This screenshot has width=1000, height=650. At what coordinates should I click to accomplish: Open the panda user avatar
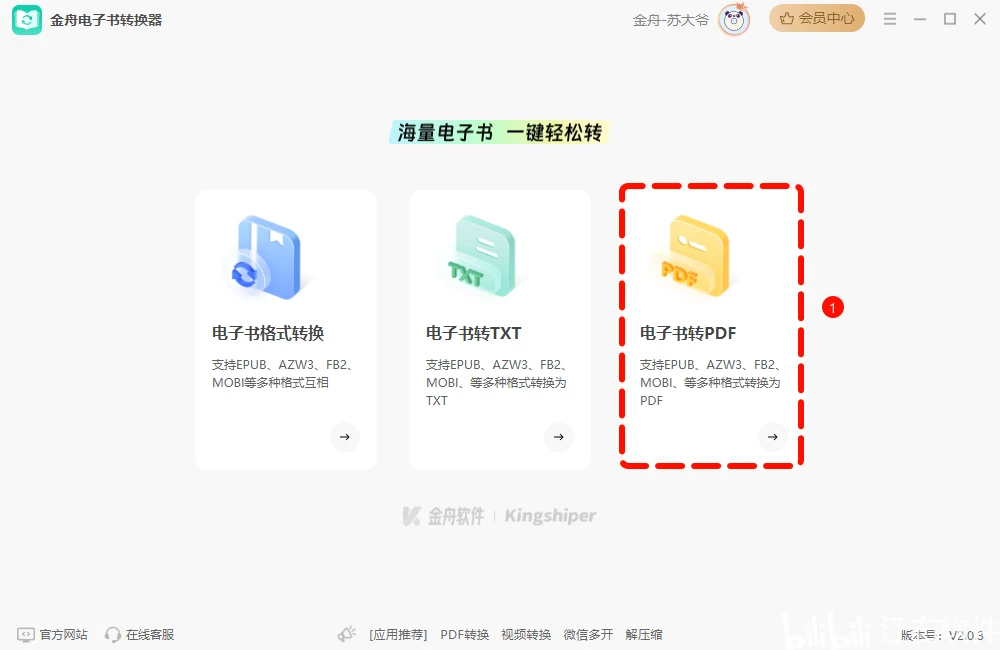coord(733,20)
